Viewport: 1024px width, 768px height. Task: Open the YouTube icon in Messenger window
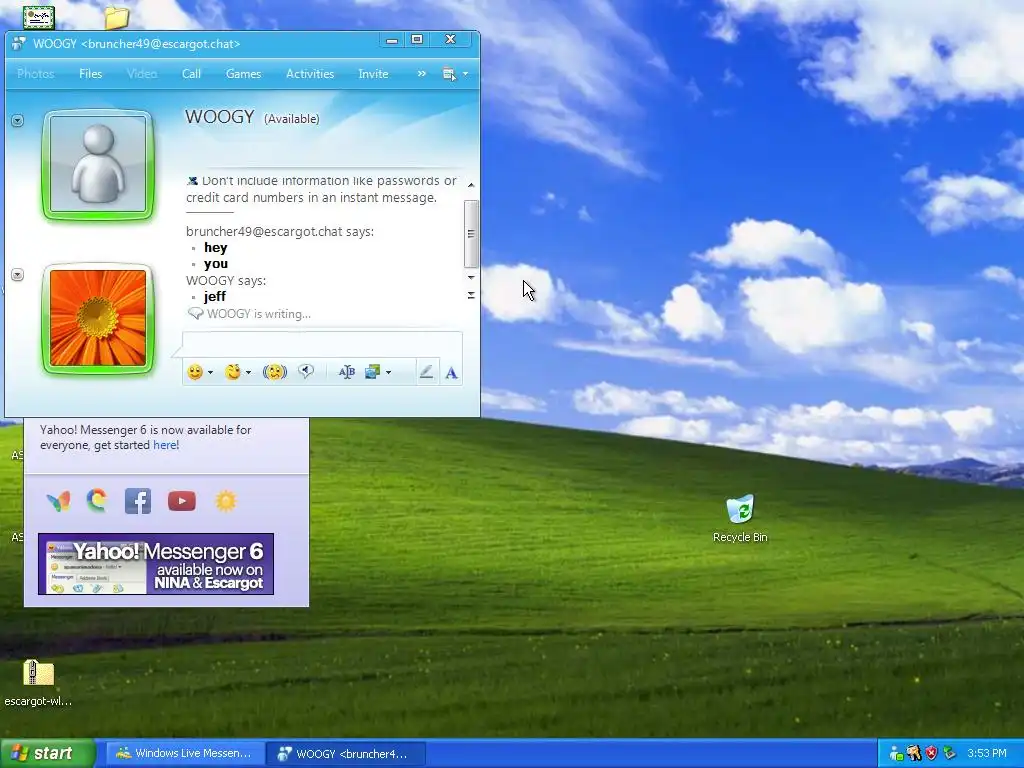(x=182, y=501)
